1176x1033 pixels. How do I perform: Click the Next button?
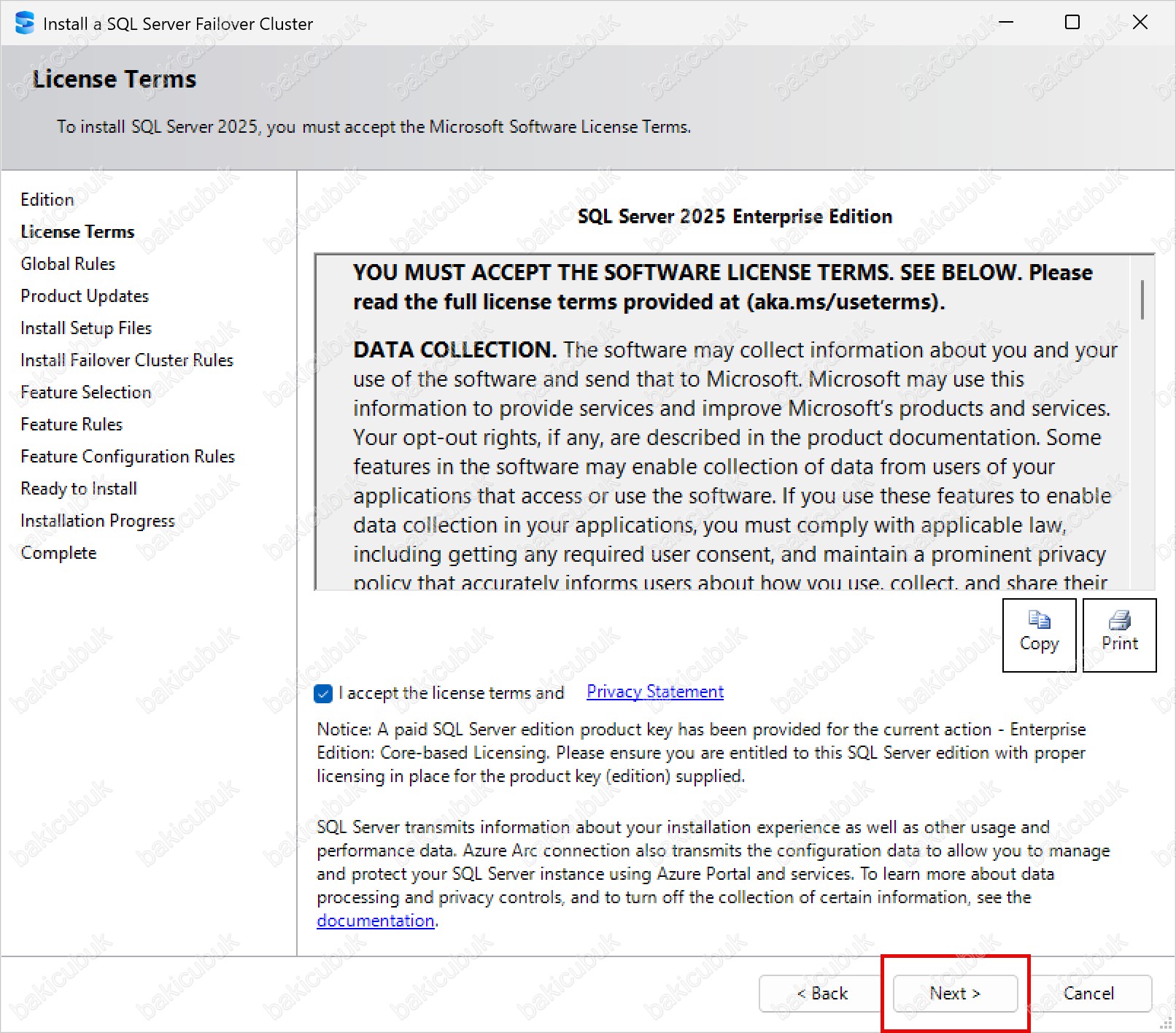954,994
